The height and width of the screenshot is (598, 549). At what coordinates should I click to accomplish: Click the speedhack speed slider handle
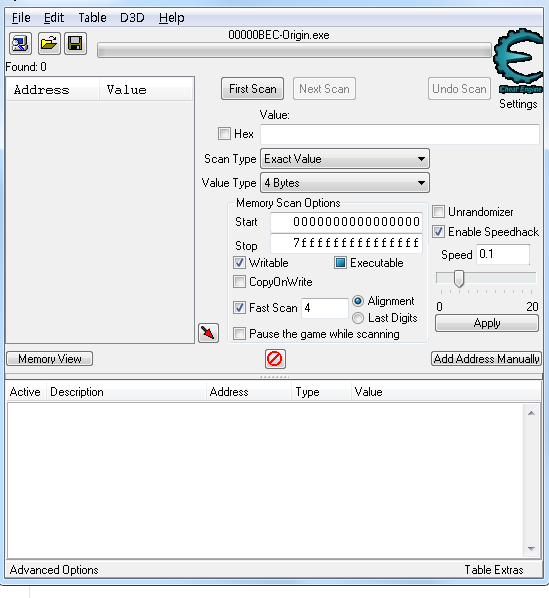pyautogui.click(x=459, y=279)
